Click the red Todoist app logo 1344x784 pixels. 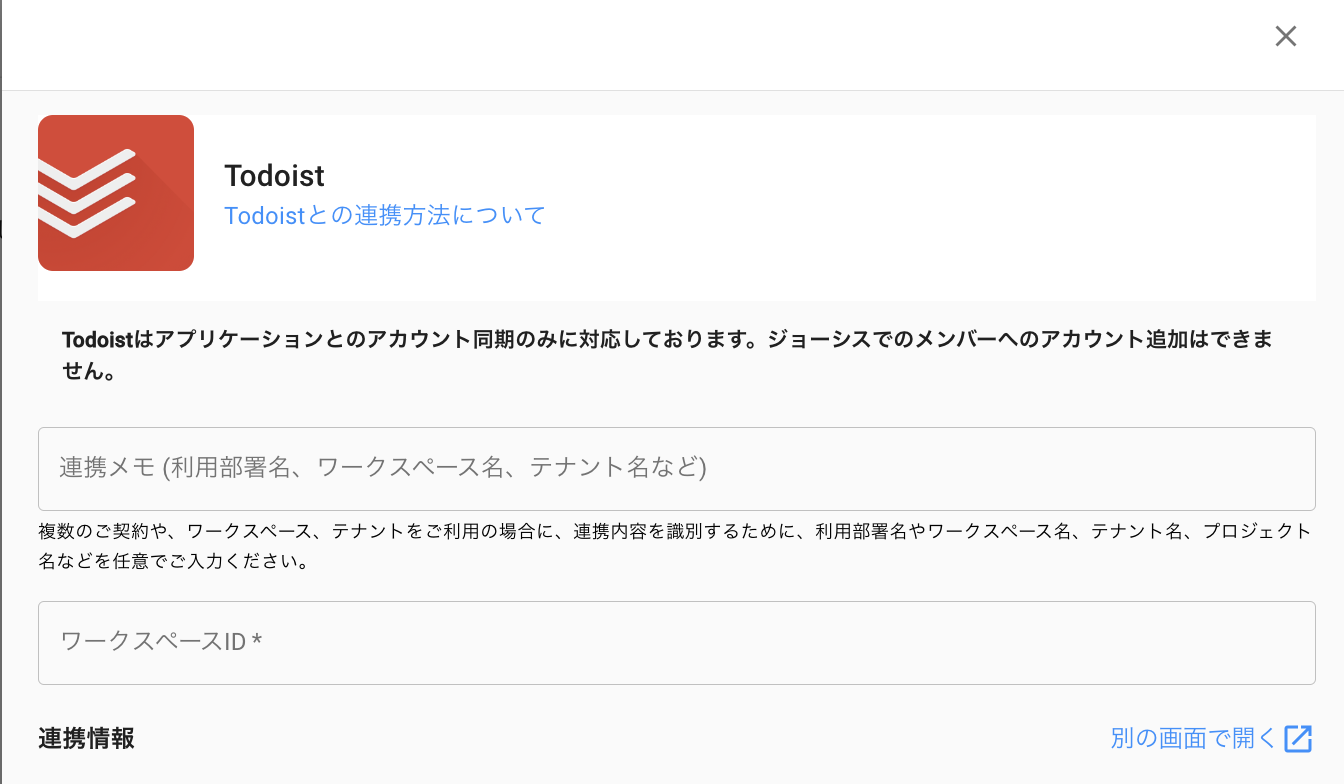point(116,193)
